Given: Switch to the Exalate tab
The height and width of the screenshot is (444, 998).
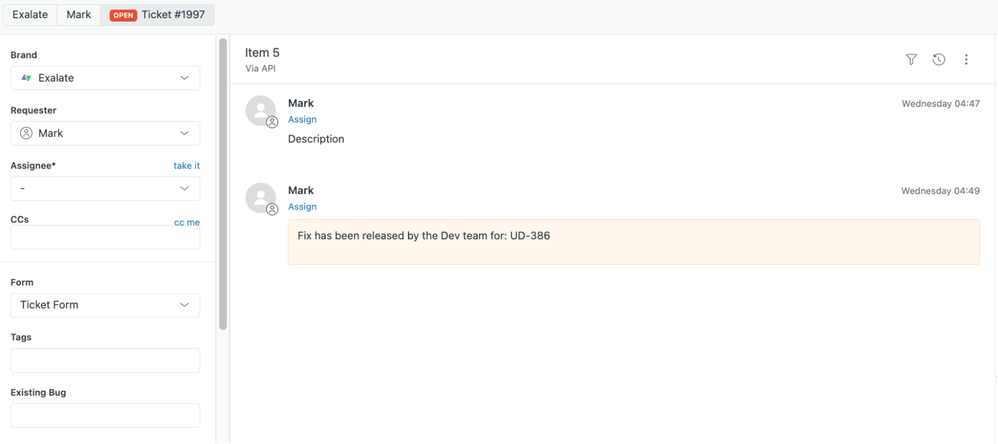Looking at the screenshot, I should pyautogui.click(x=30, y=15).
